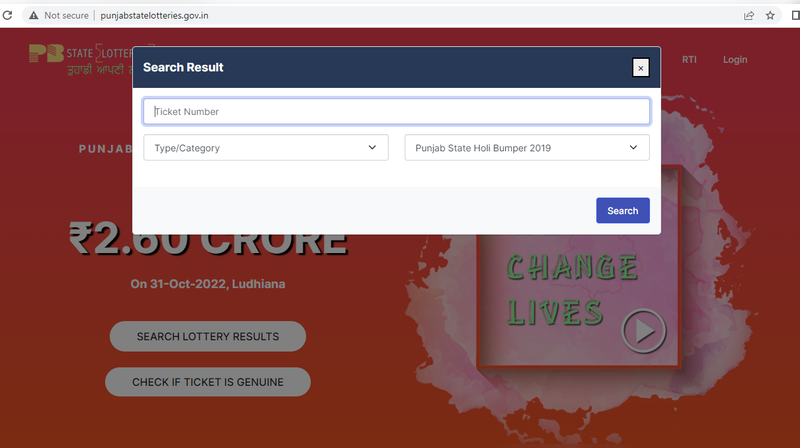Viewport: 800px width, 448px height.
Task: Click Check If Ticket Is Genuine button
Action: point(208,382)
